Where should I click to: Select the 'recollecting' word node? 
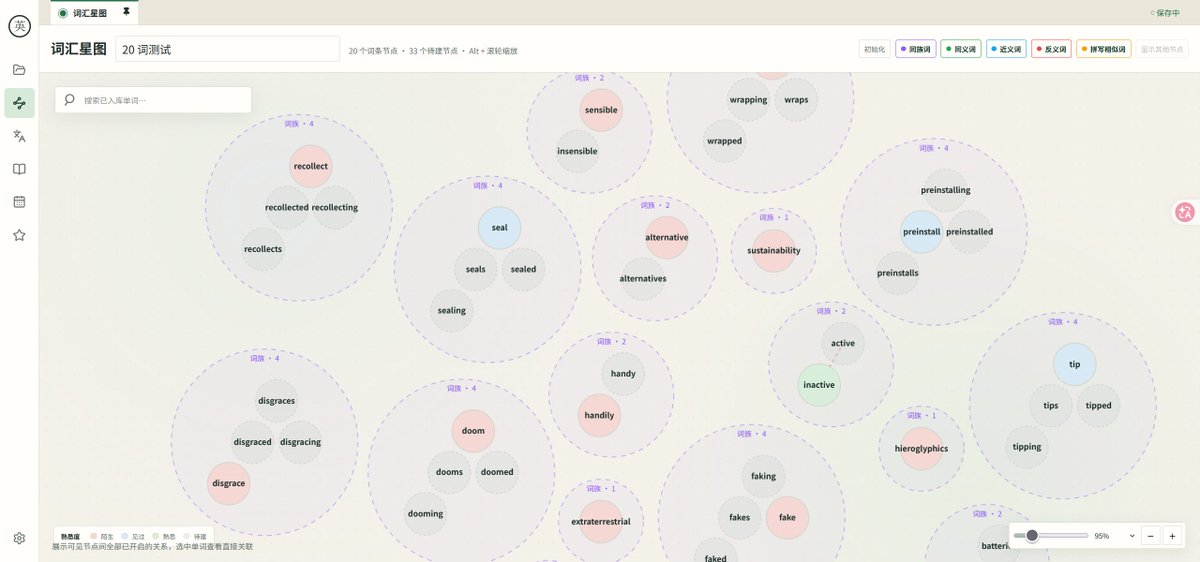(x=334, y=207)
